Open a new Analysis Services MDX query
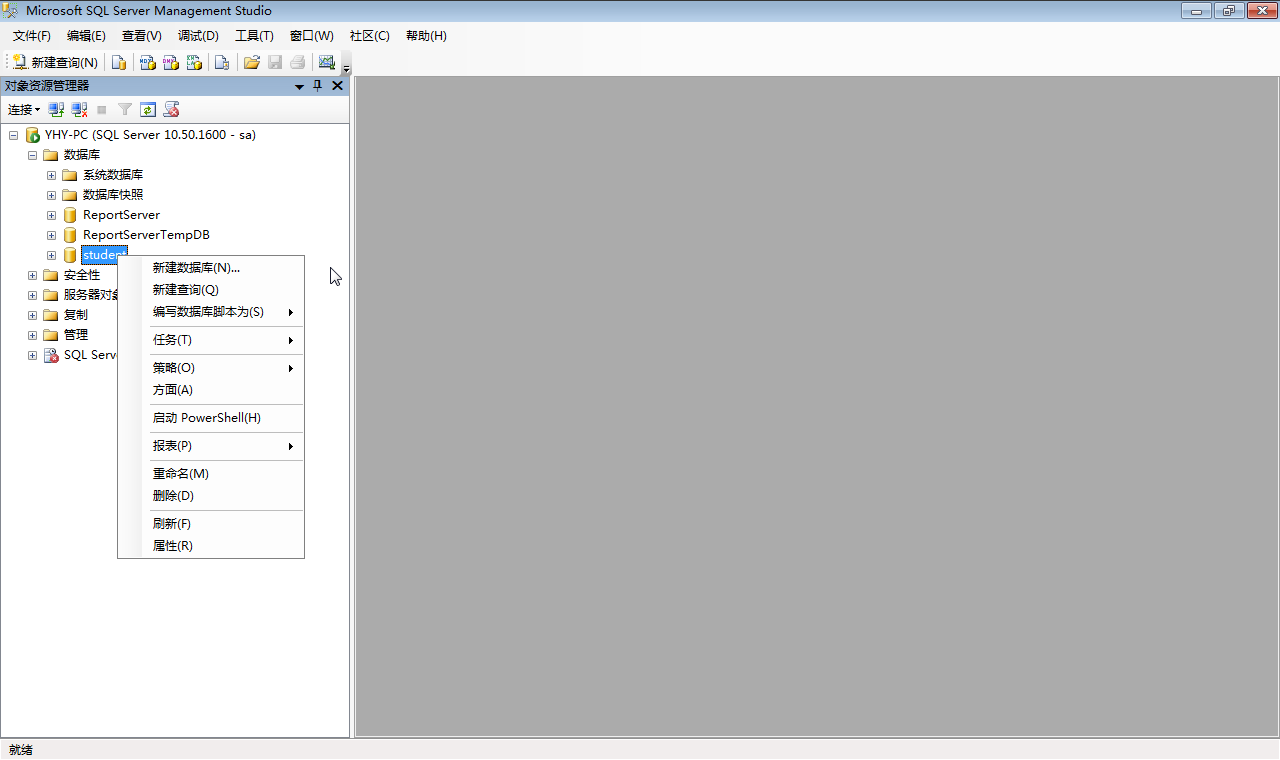This screenshot has width=1280, height=760. [x=147, y=62]
